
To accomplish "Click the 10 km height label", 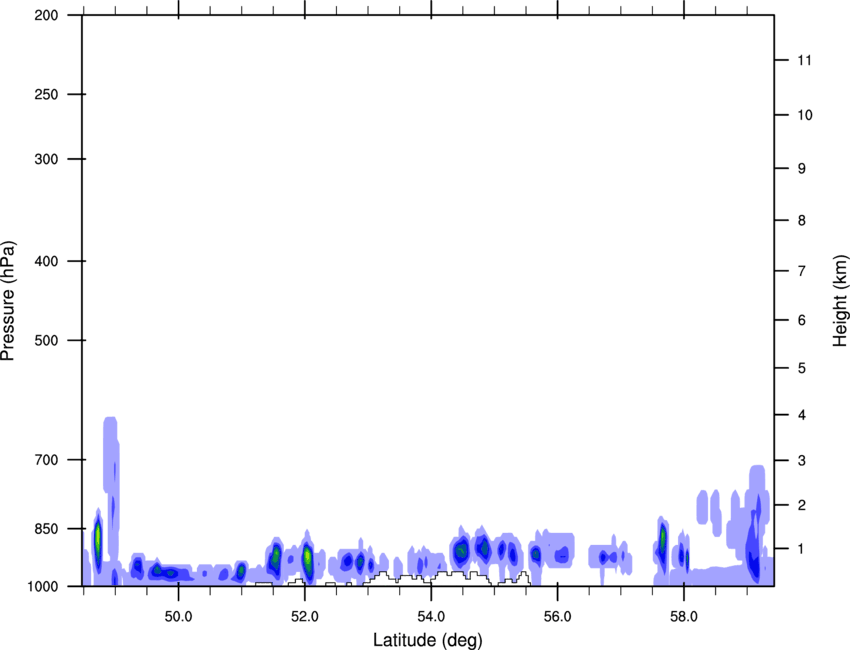I will coord(805,115).
